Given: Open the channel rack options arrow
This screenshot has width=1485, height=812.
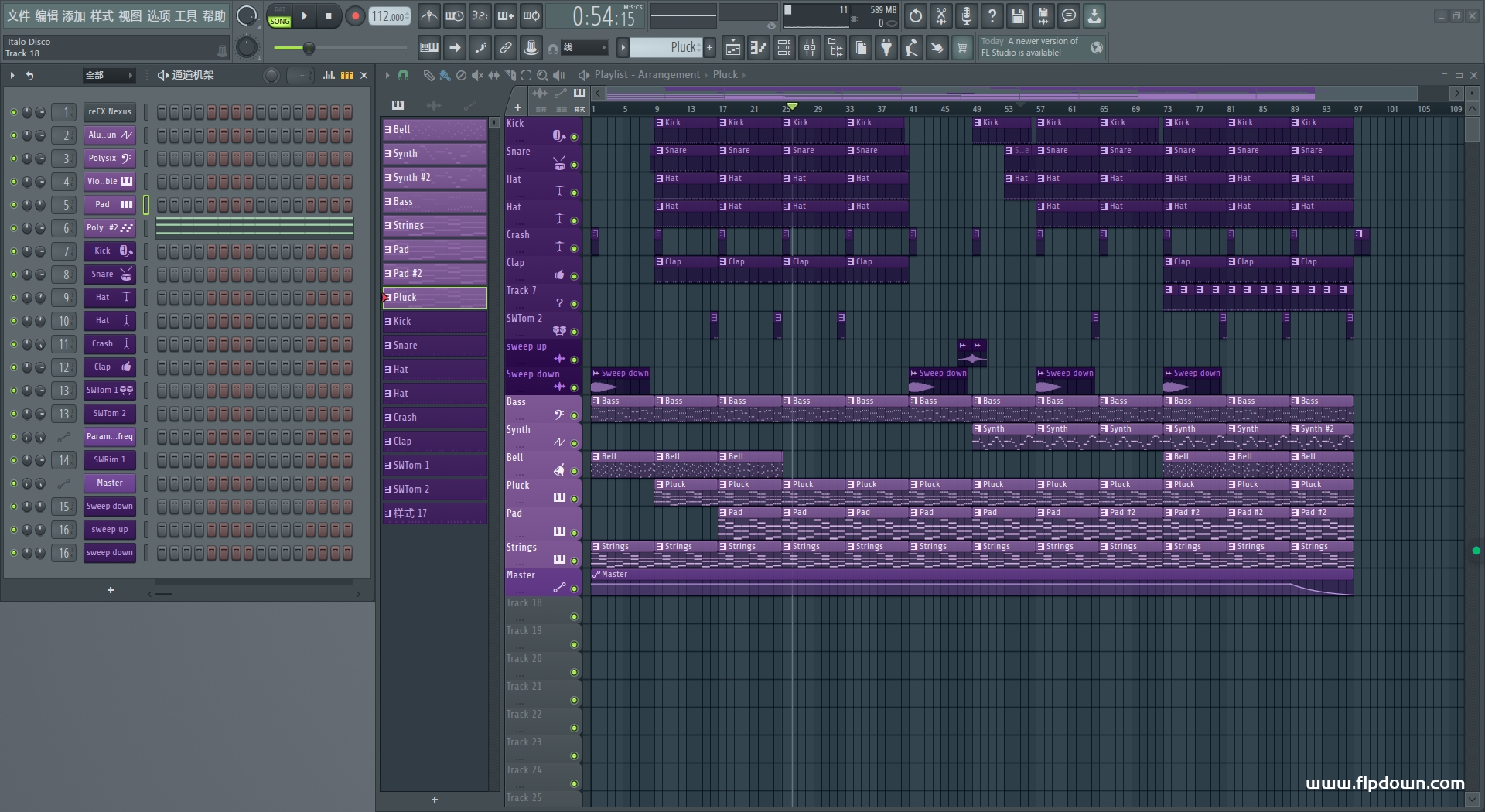Looking at the screenshot, I should click(x=12, y=75).
